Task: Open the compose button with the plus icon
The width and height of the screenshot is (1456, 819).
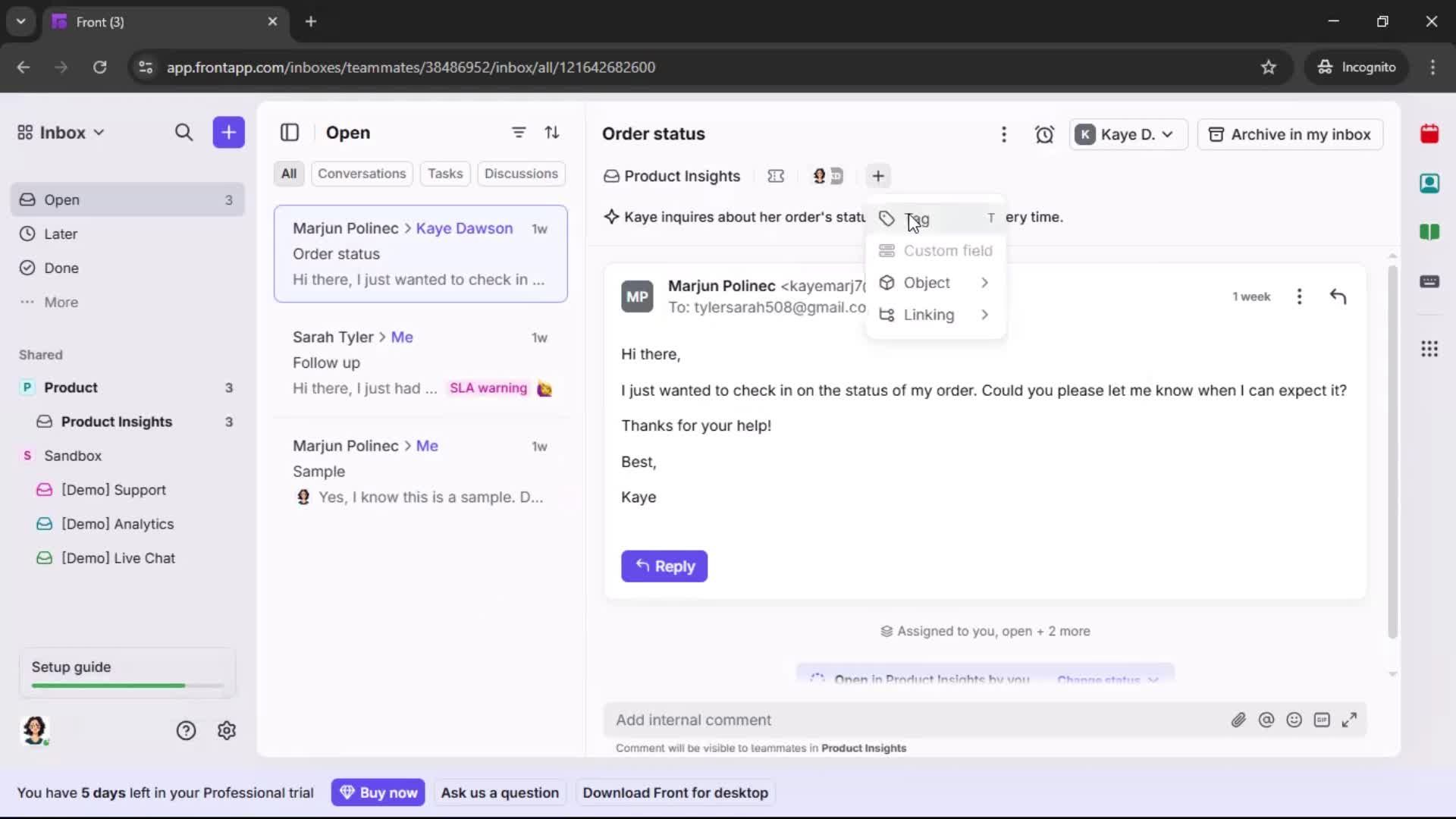Action: [228, 133]
